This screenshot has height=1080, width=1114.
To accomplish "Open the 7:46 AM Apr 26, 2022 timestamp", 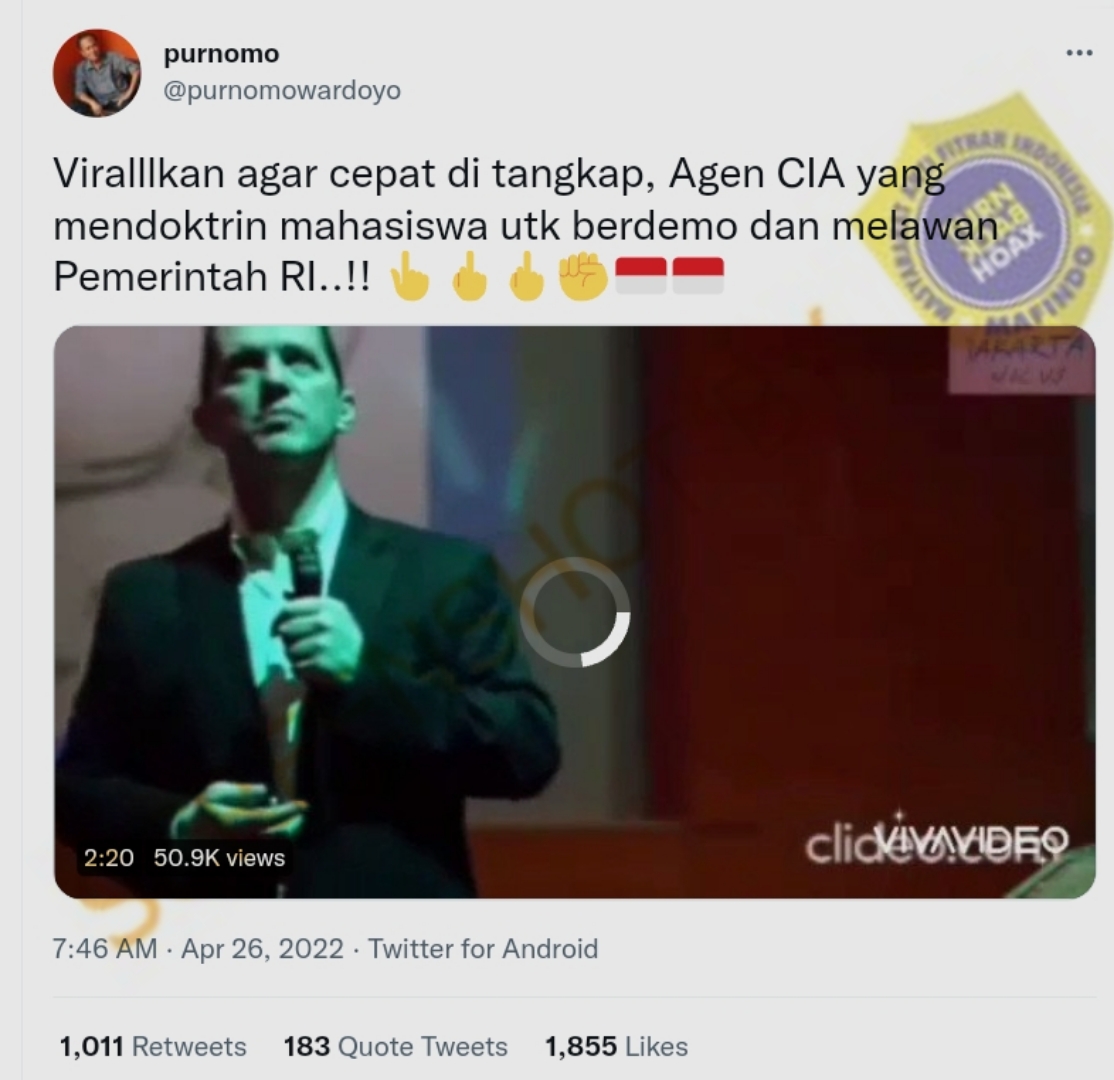I will tap(198, 949).
